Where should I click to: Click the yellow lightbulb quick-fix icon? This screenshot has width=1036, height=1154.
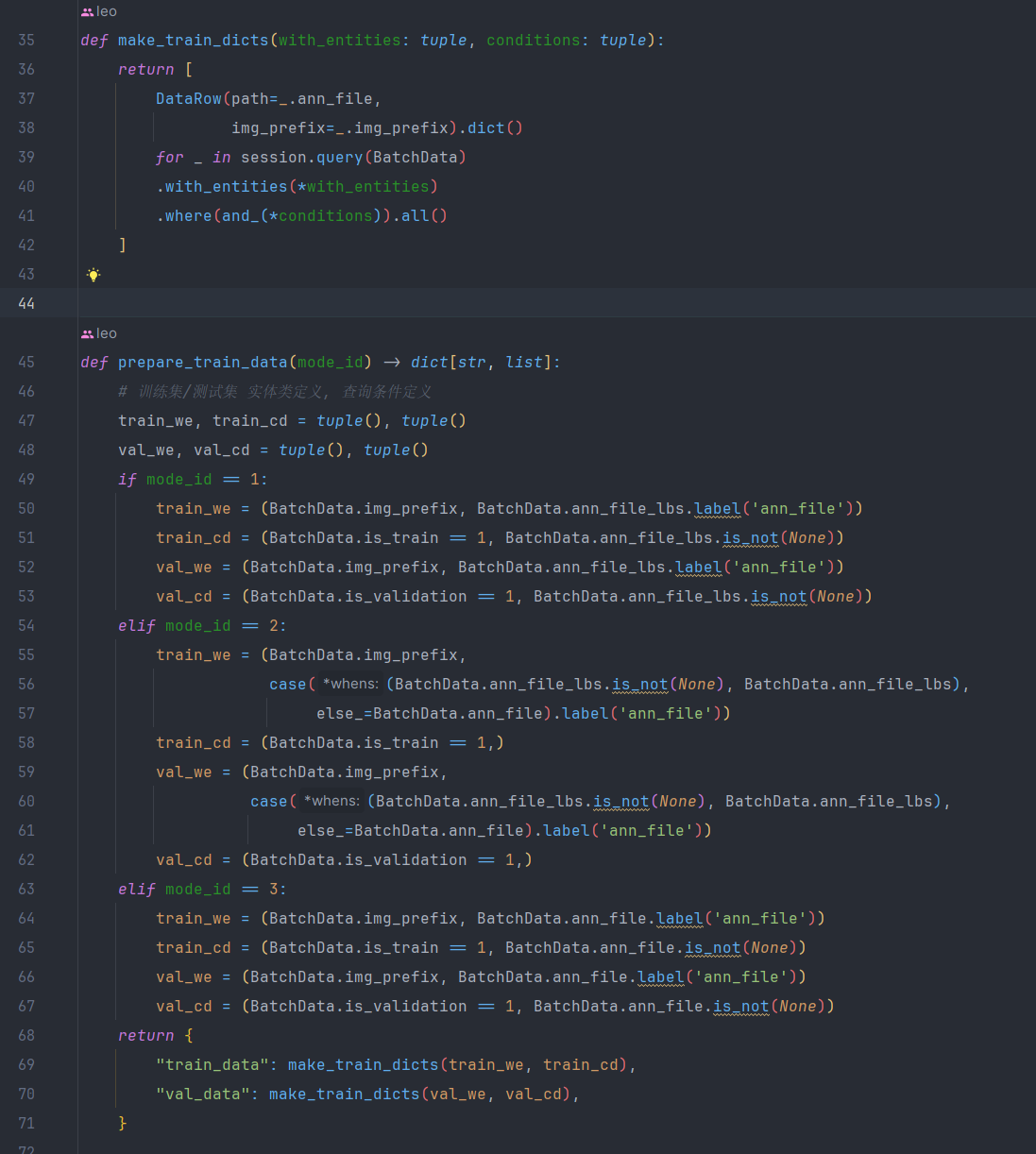[x=93, y=275]
